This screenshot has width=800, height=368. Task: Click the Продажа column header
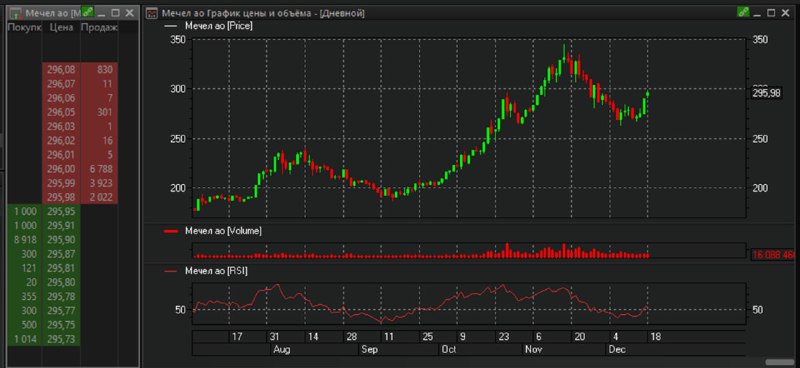(99, 28)
